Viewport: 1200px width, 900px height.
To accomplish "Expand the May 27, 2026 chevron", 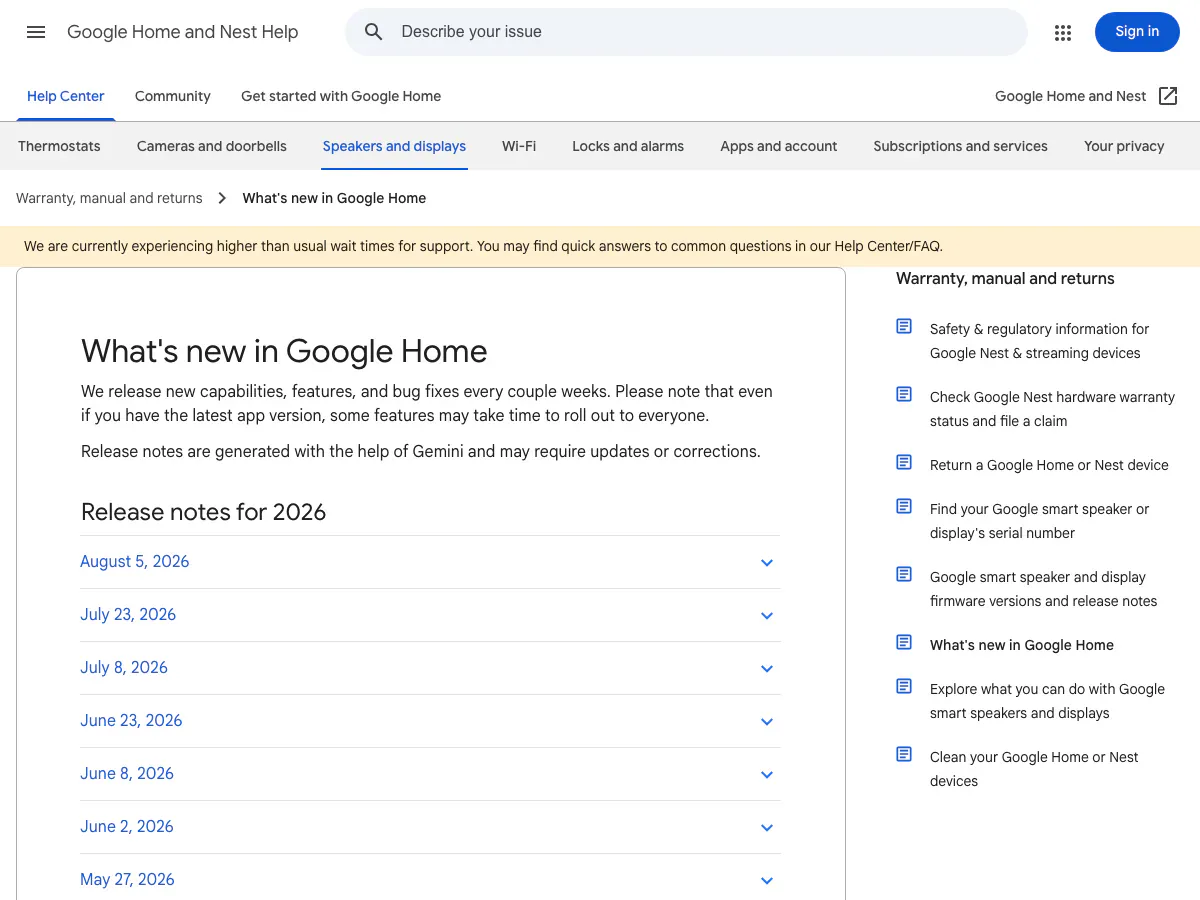I will pyautogui.click(x=767, y=881).
